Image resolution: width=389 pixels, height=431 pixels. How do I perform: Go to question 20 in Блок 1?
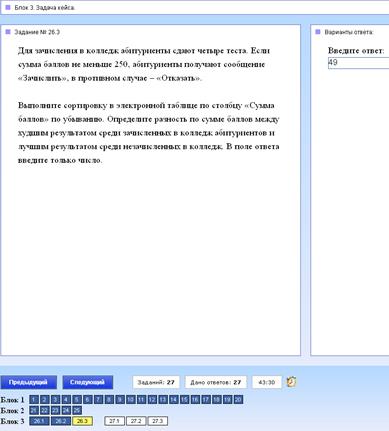click(238, 400)
